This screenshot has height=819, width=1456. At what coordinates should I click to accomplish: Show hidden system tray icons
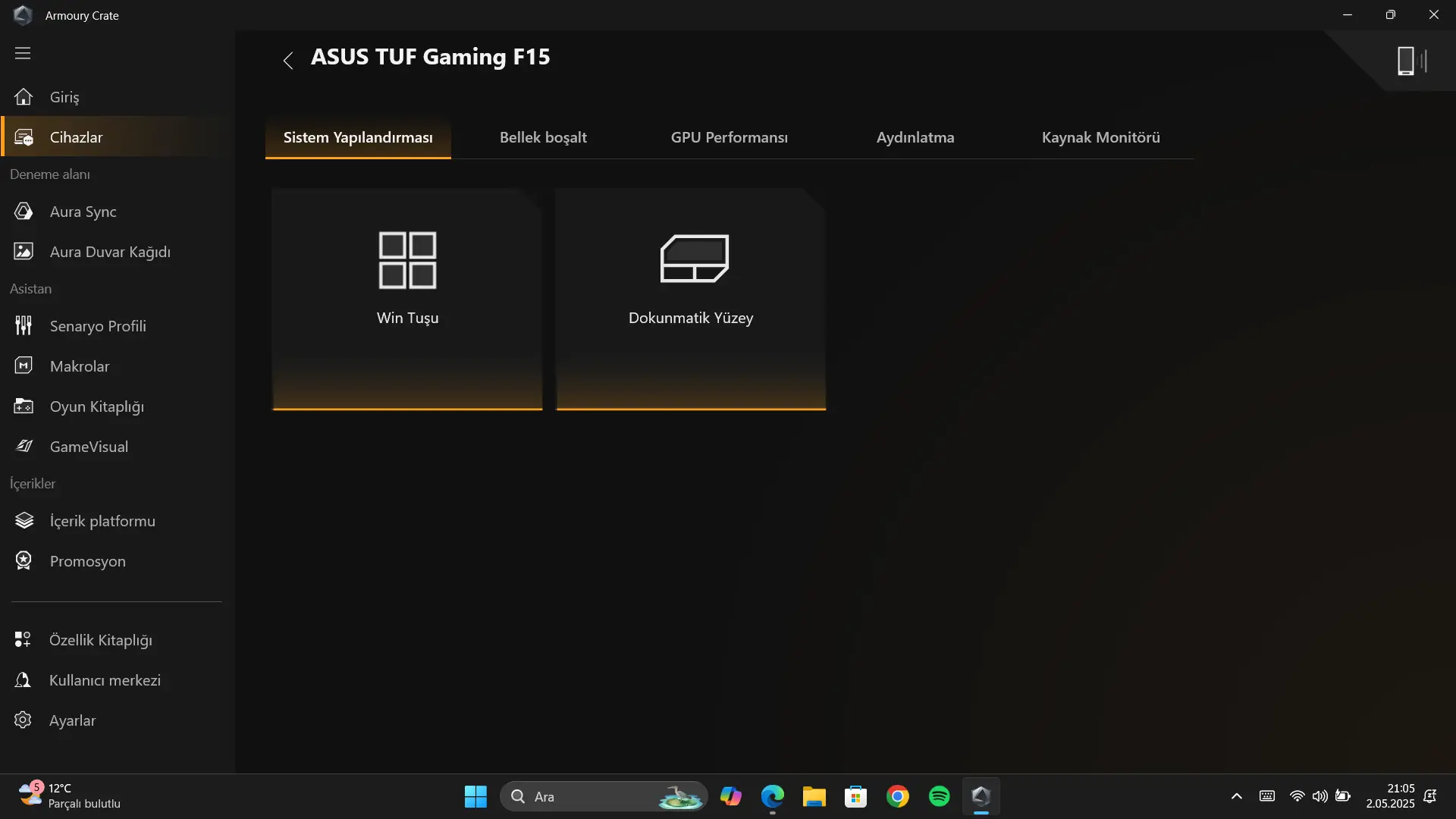click(1237, 796)
